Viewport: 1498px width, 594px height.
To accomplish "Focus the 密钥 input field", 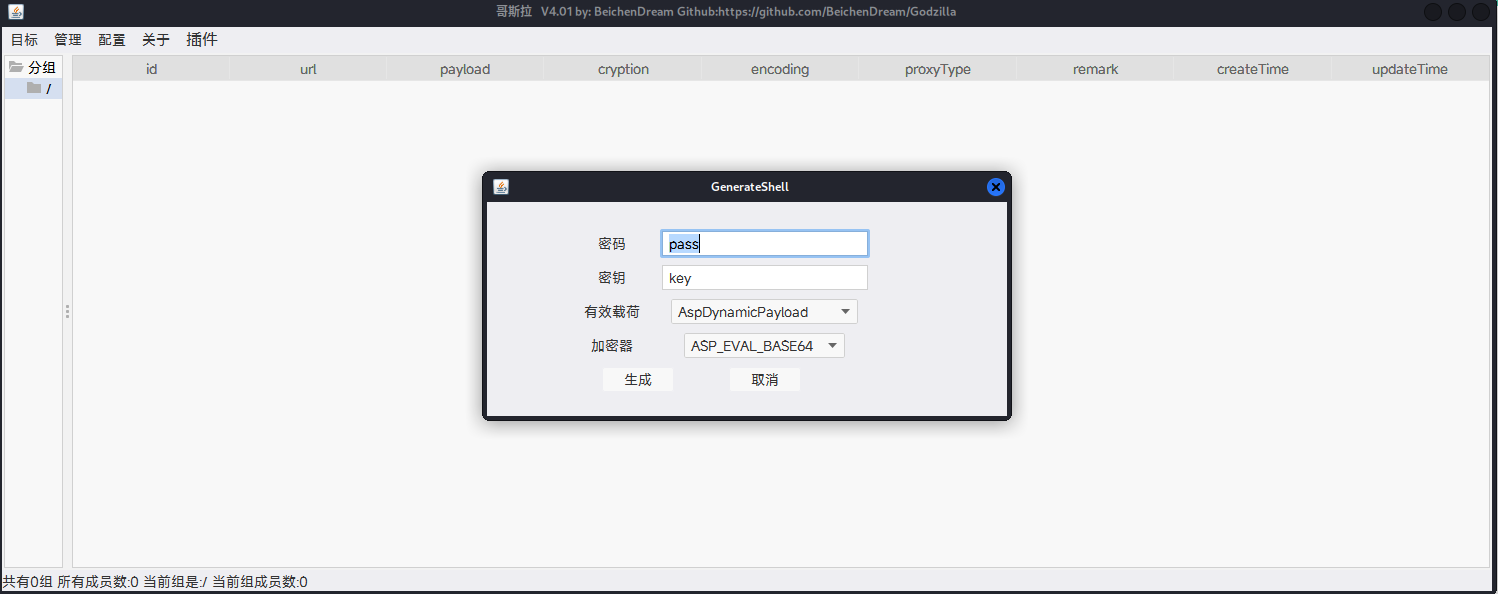I will [x=765, y=278].
